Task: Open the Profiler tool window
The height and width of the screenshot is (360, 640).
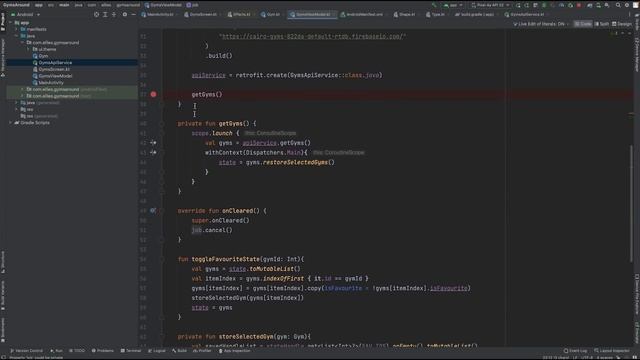Action: (202, 351)
